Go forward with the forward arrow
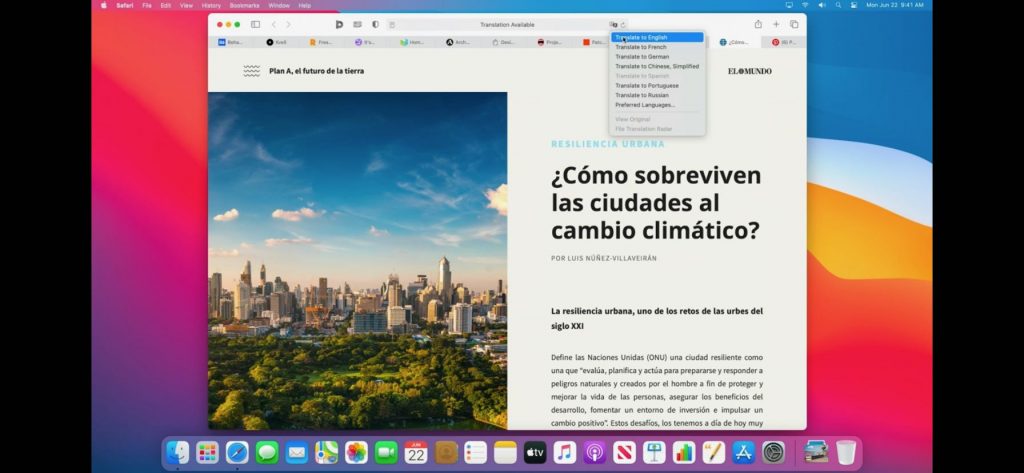The image size is (1024, 473). [x=288, y=24]
